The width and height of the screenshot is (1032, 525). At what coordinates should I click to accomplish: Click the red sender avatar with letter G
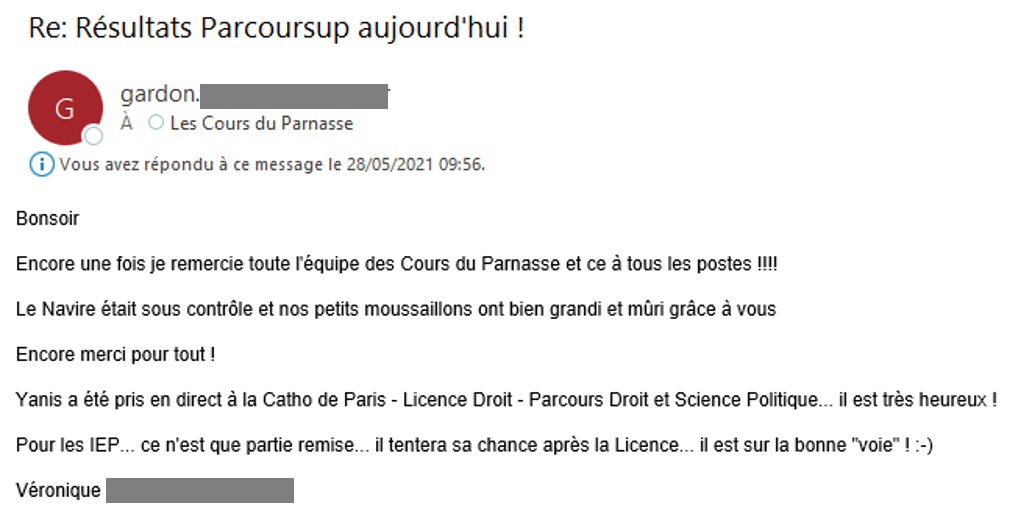pyautogui.click(x=65, y=108)
